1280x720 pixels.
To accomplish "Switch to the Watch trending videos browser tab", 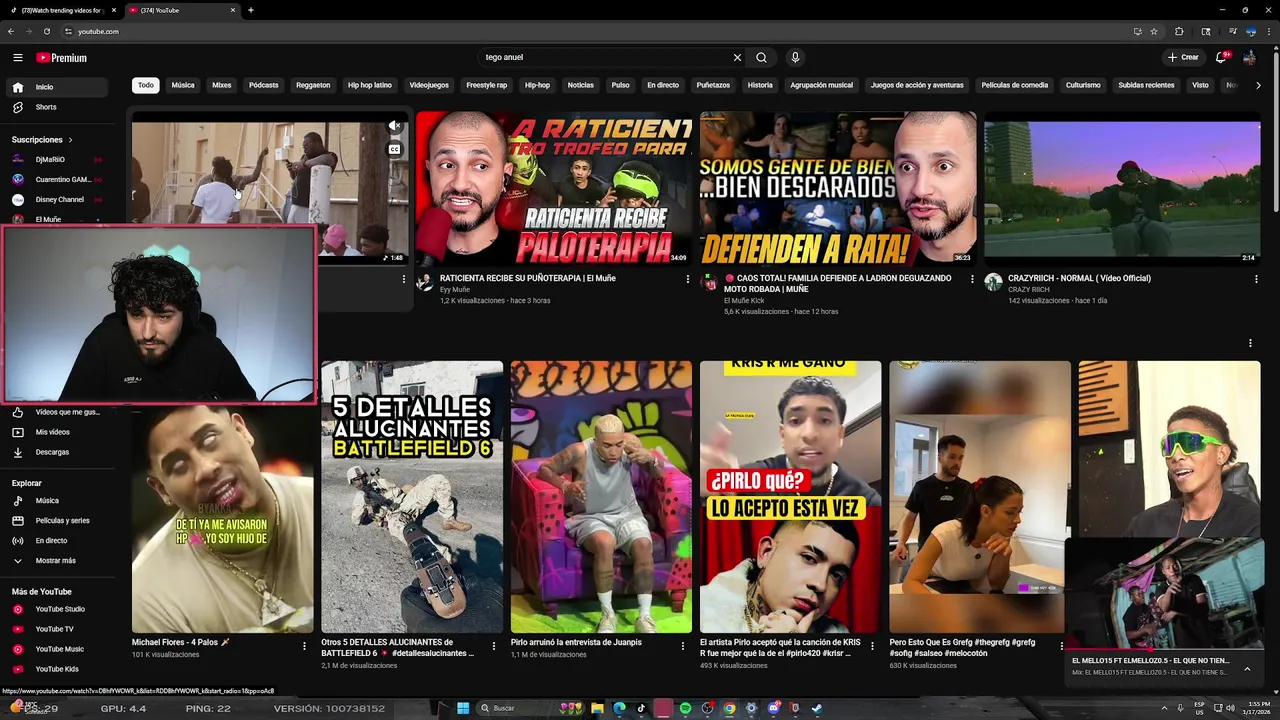I will 60,10.
